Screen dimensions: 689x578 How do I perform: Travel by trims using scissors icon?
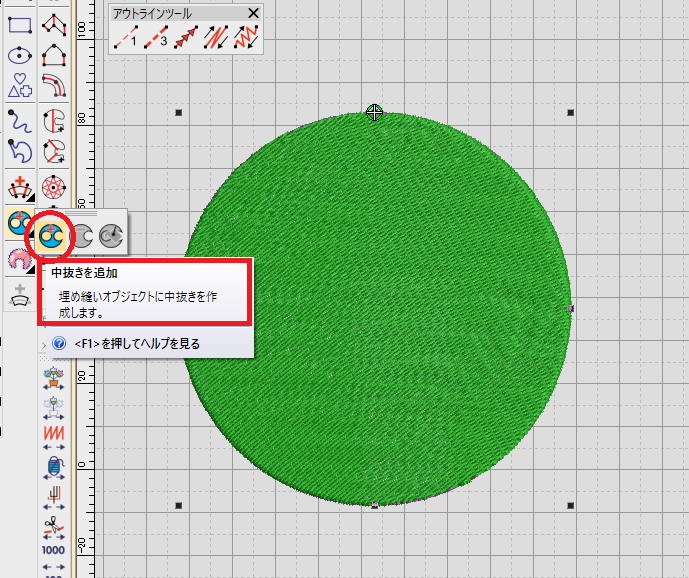click(54, 527)
